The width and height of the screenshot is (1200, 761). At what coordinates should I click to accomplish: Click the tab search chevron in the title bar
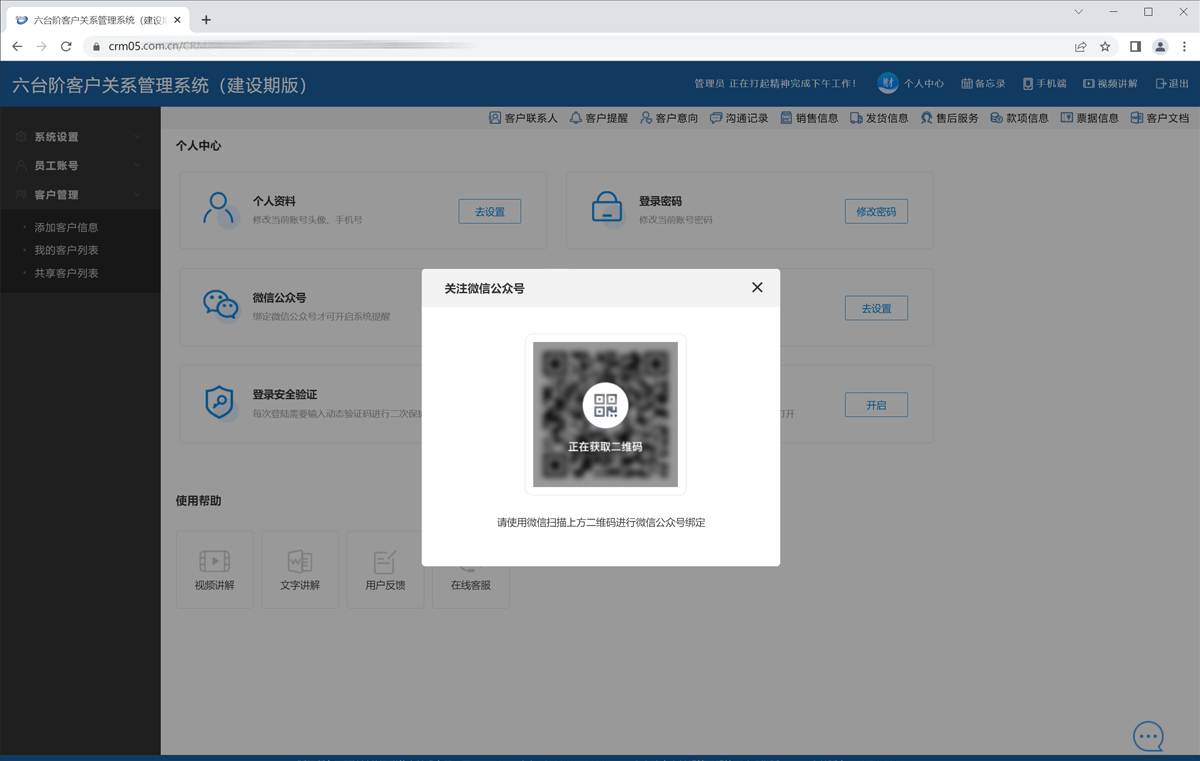click(x=1079, y=12)
